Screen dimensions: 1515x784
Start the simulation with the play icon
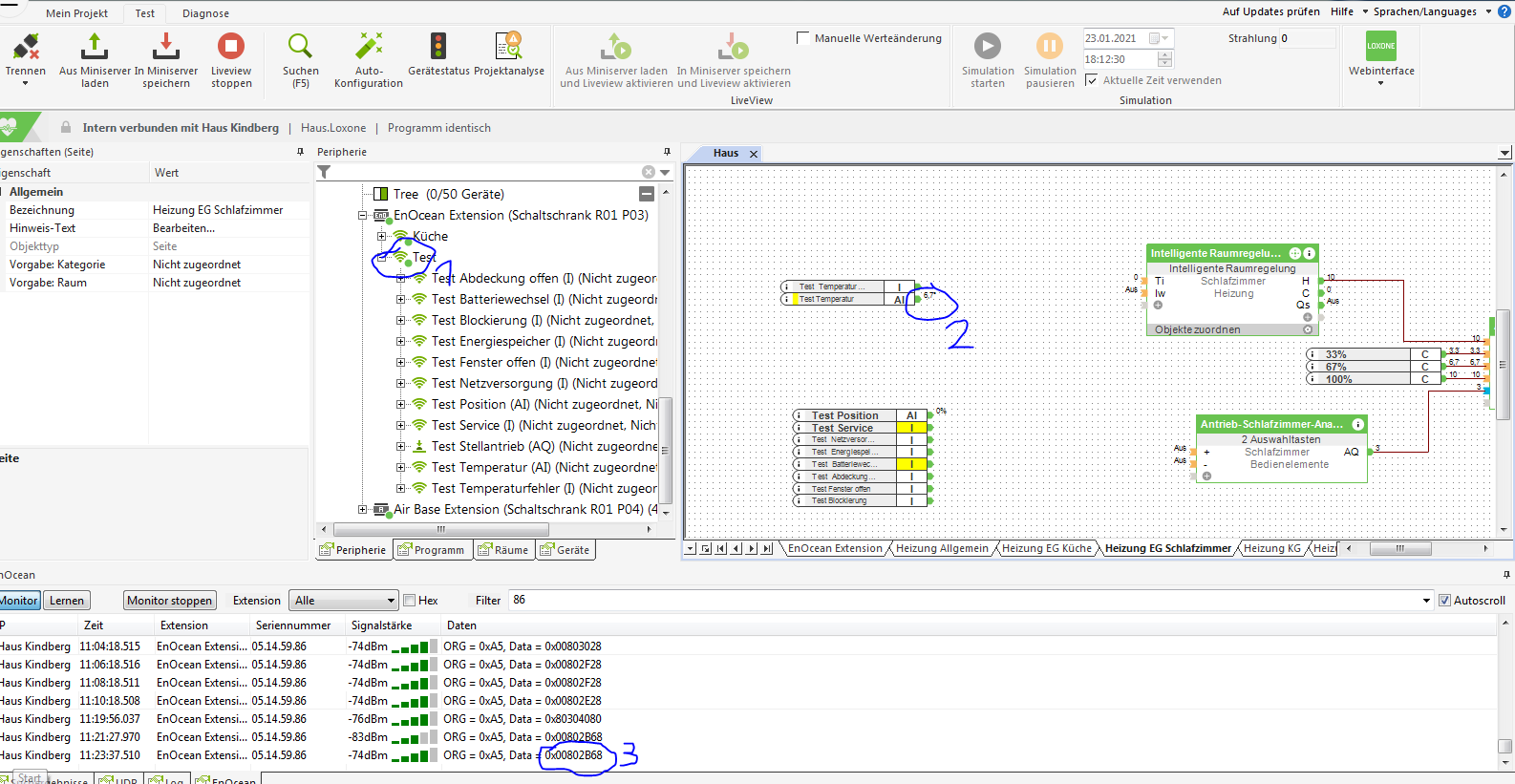(987, 47)
